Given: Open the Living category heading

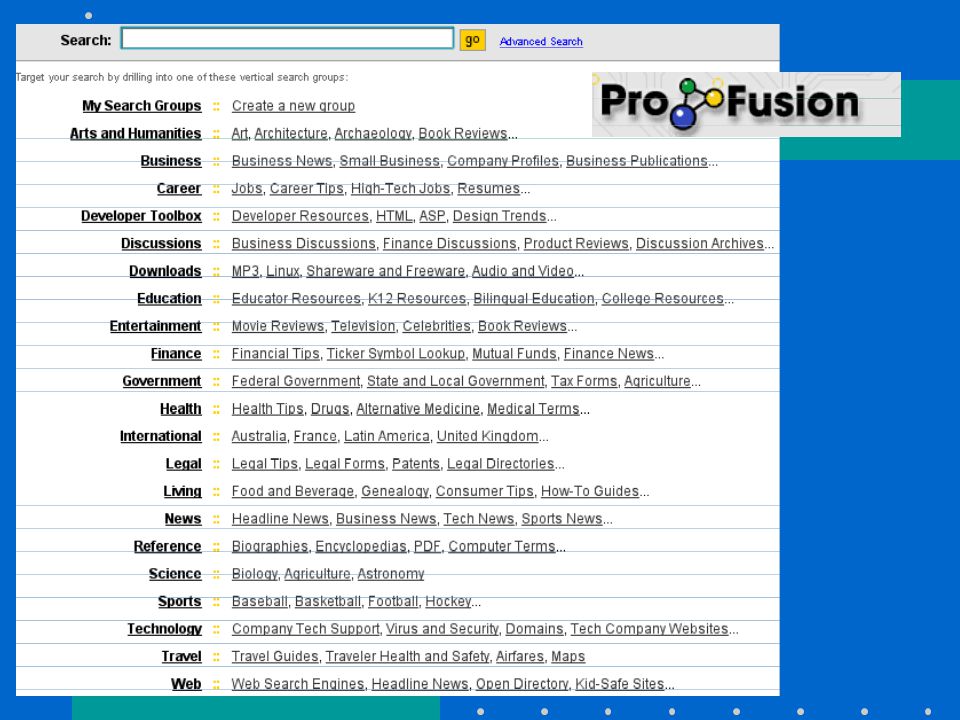Looking at the screenshot, I should pos(182,492).
